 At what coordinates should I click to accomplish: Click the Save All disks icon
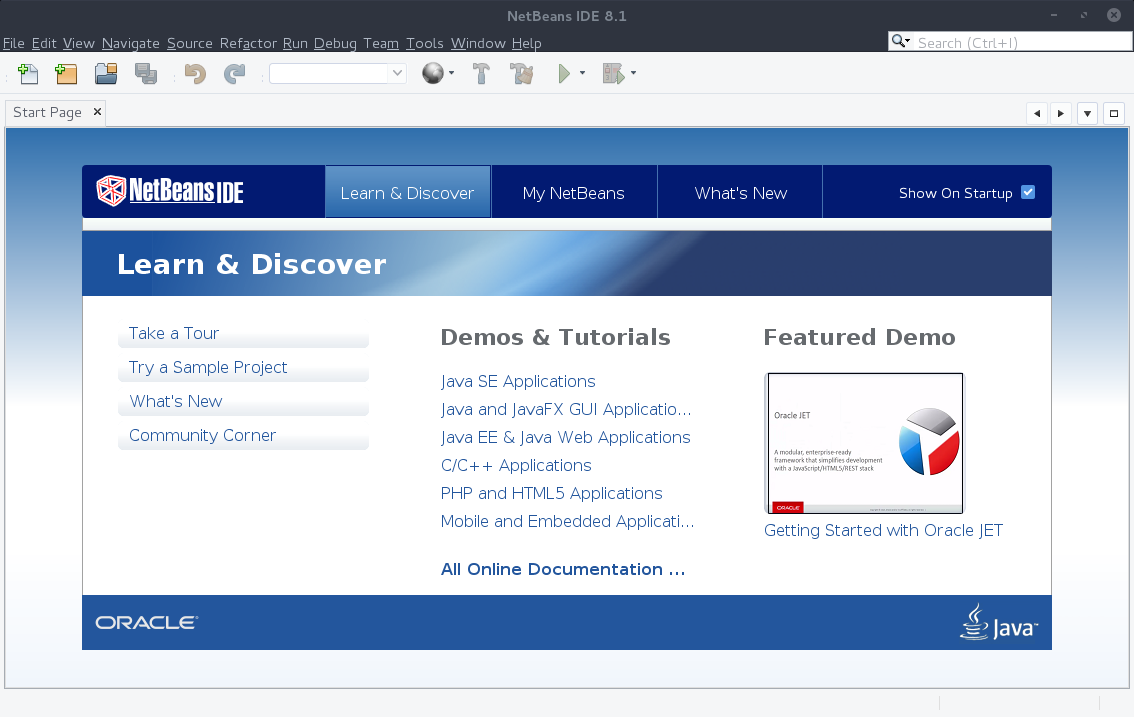146,73
